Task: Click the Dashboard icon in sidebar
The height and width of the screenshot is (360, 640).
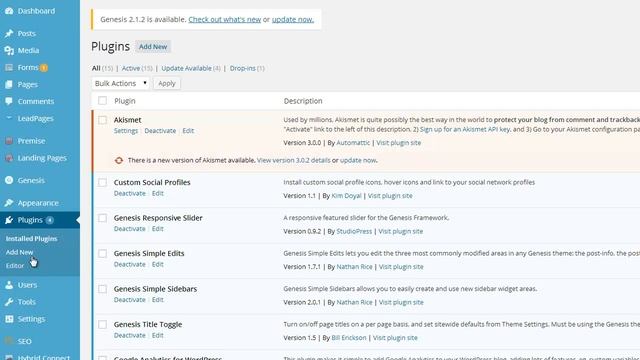Action: 9,11
